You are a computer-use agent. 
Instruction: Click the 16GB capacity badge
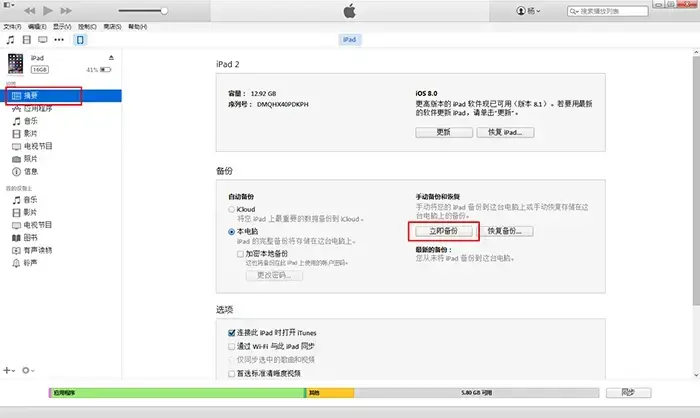[x=40, y=70]
